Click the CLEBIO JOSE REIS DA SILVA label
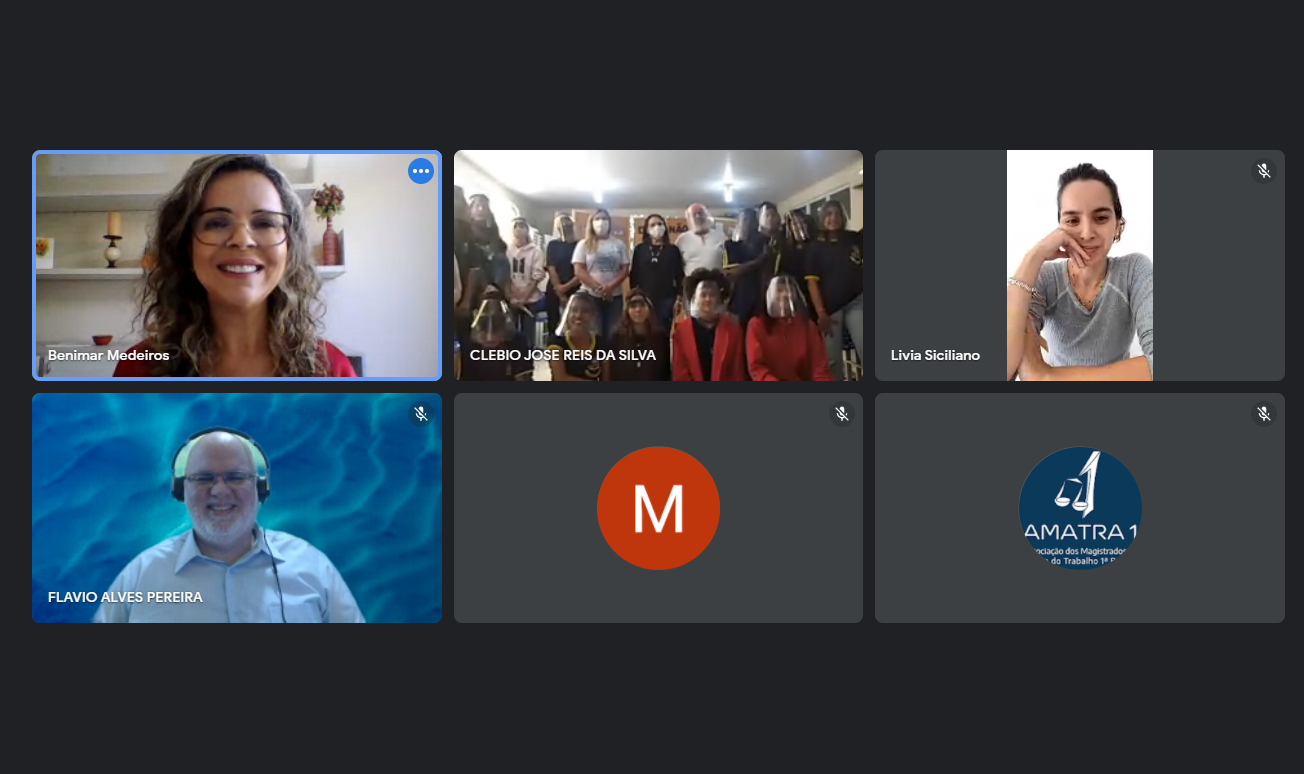Screen dimensions: 1304x774 click(x=562, y=355)
